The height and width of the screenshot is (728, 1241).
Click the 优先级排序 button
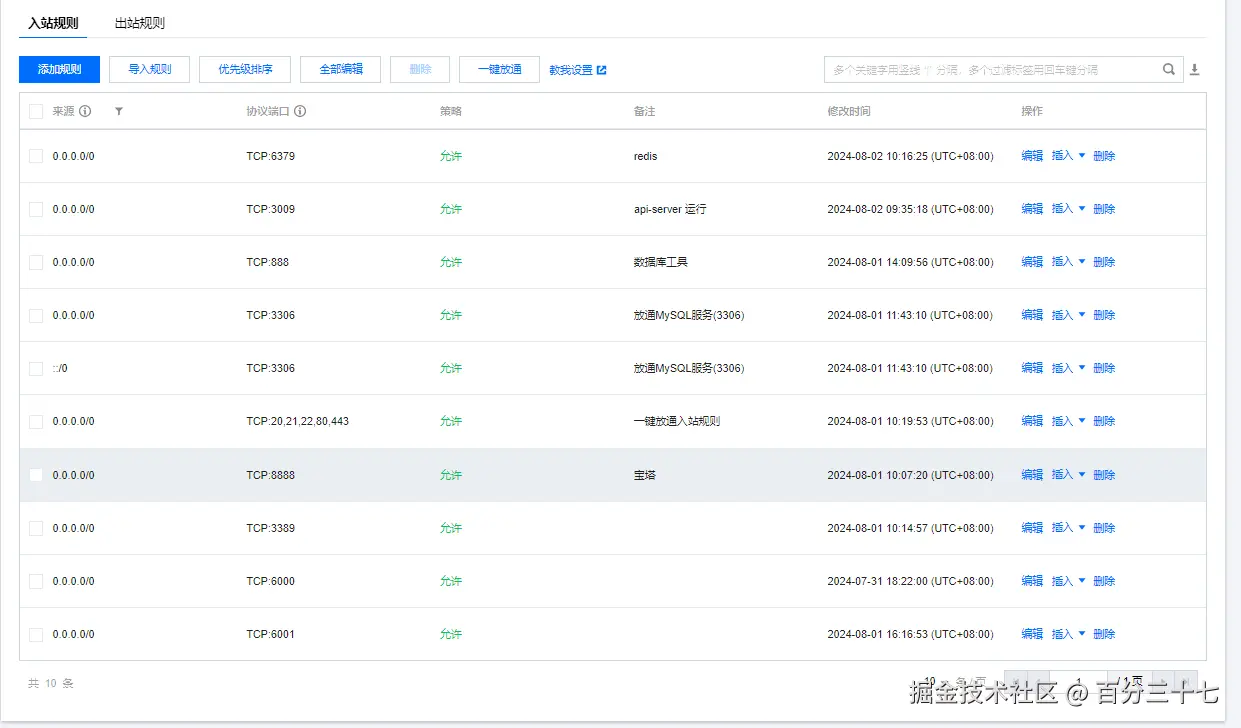(245, 69)
